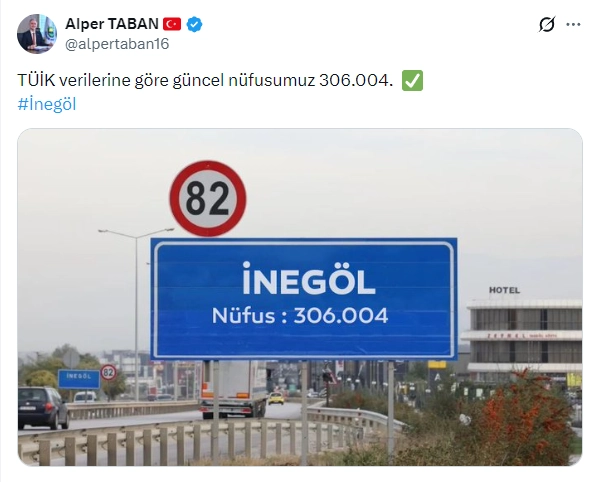This screenshot has width=593, height=482.
Task: Click the large 82 speed-limit sign in the photo
Action: [208, 199]
